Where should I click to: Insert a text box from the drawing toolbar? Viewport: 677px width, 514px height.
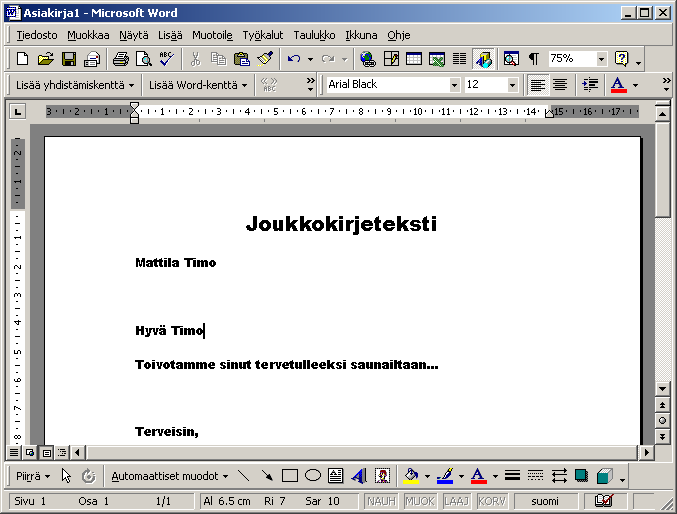[x=336, y=476]
